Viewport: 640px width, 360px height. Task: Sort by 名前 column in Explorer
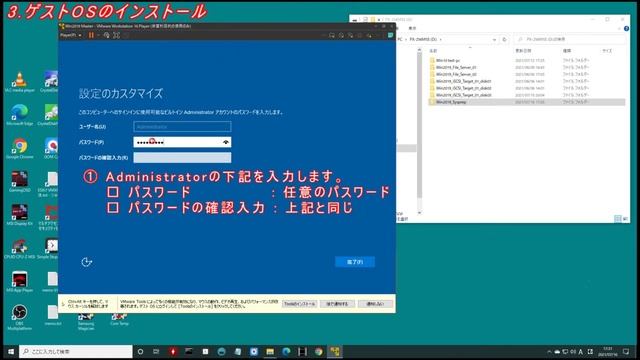[x=433, y=51]
